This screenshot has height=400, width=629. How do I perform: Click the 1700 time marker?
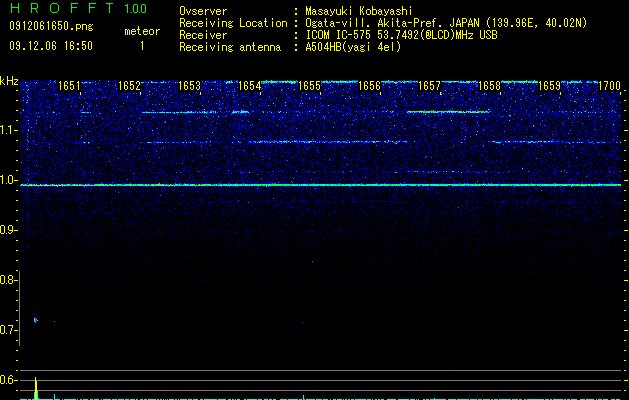(x=609, y=85)
